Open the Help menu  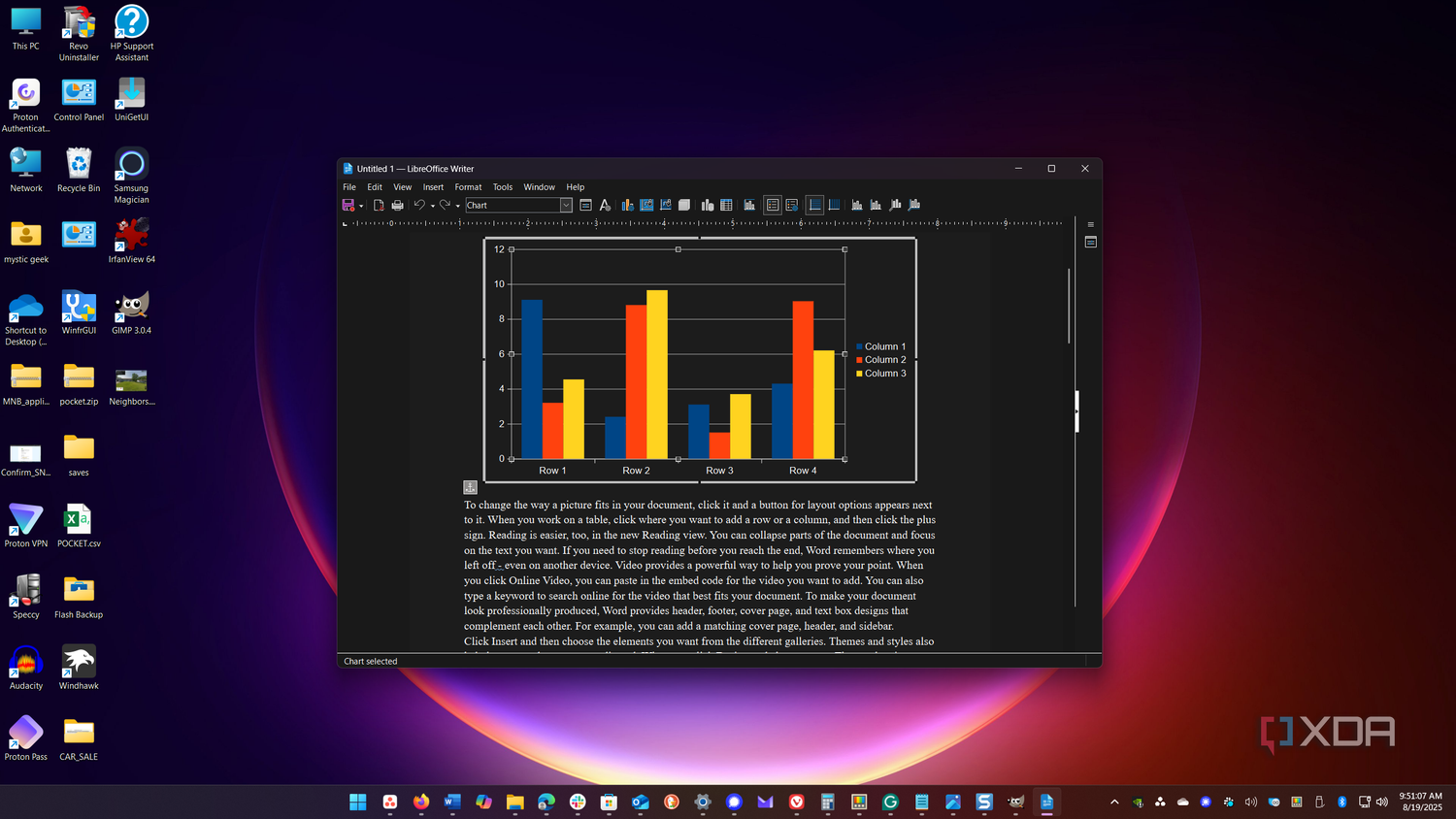576,187
